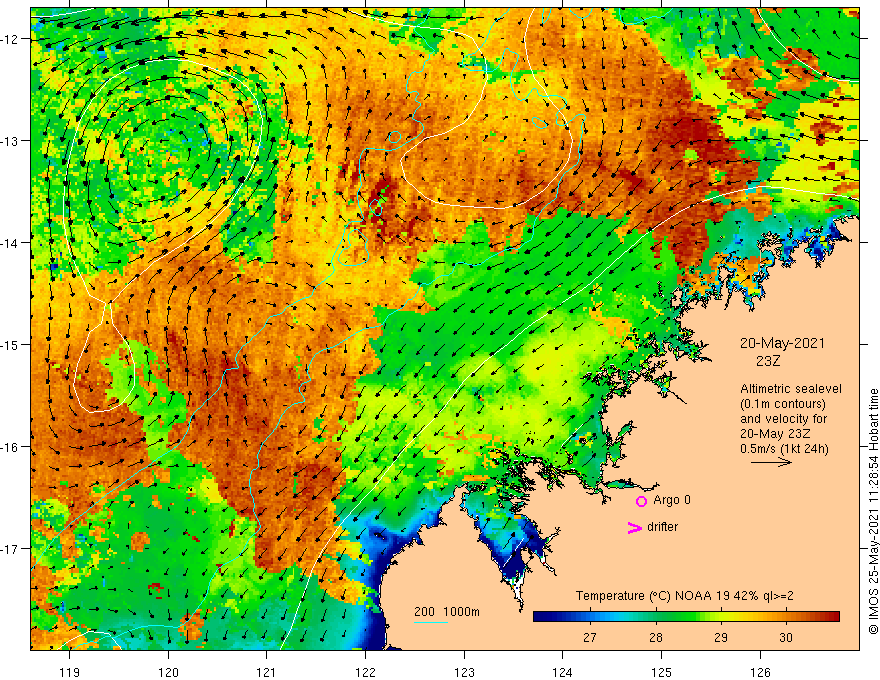Click the 120 longitude axis label
The width and height of the screenshot is (880, 680).
pos(168,672)
